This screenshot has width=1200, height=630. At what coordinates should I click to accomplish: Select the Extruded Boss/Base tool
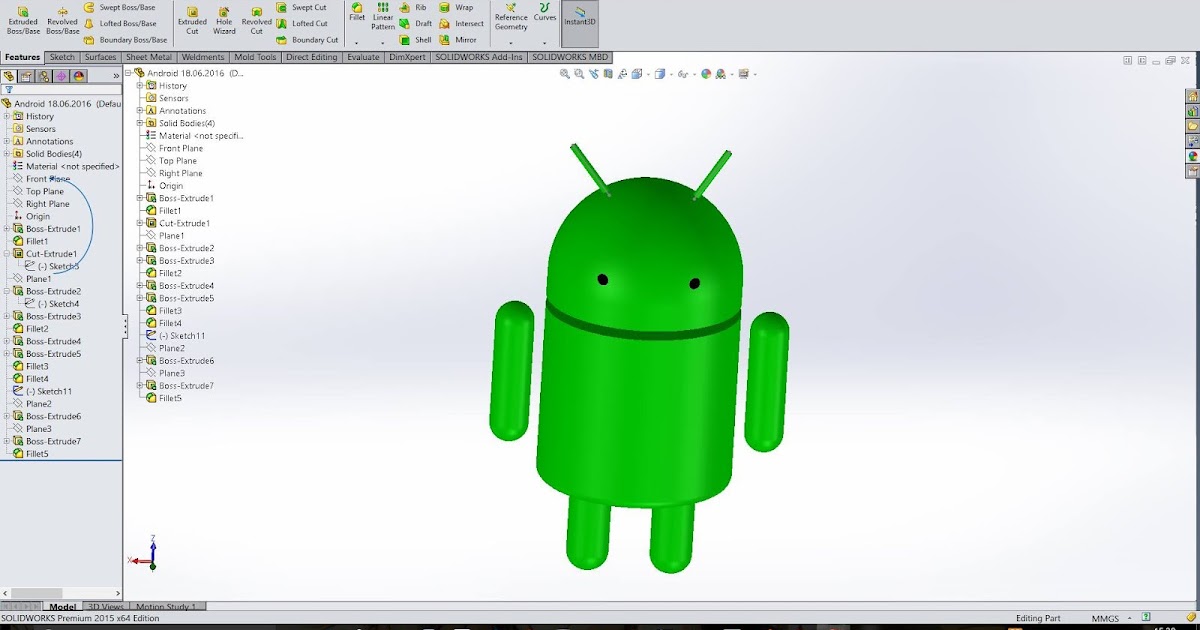coord(22,18)
